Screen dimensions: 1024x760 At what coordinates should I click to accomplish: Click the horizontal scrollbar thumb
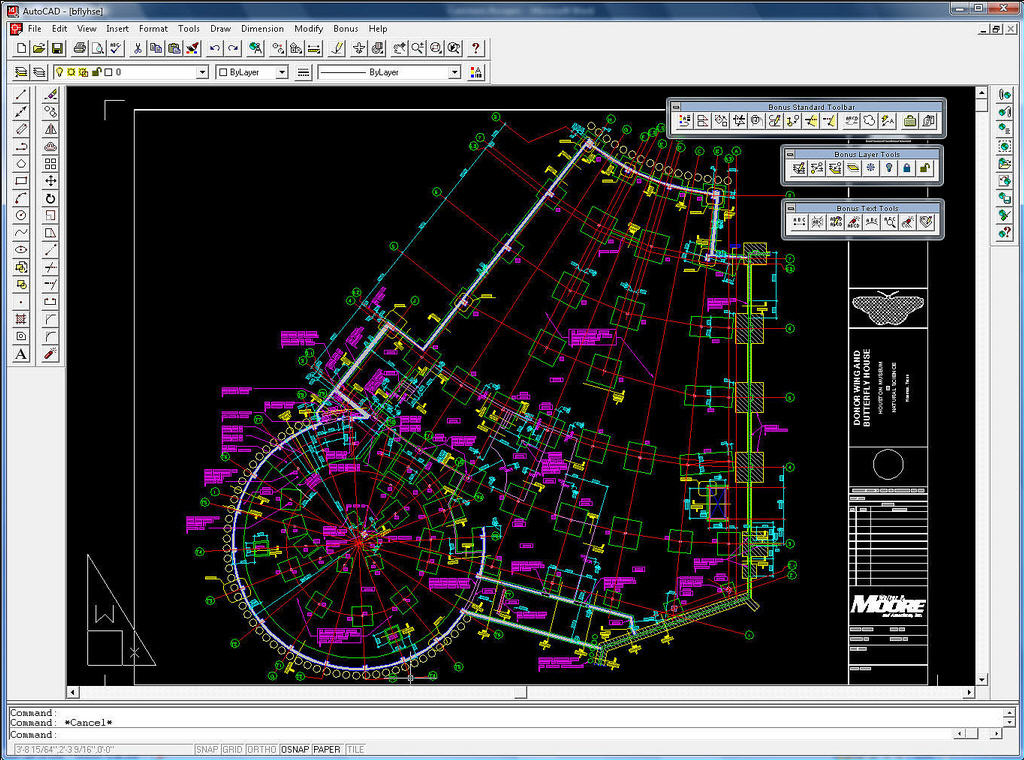click(520, 692)
